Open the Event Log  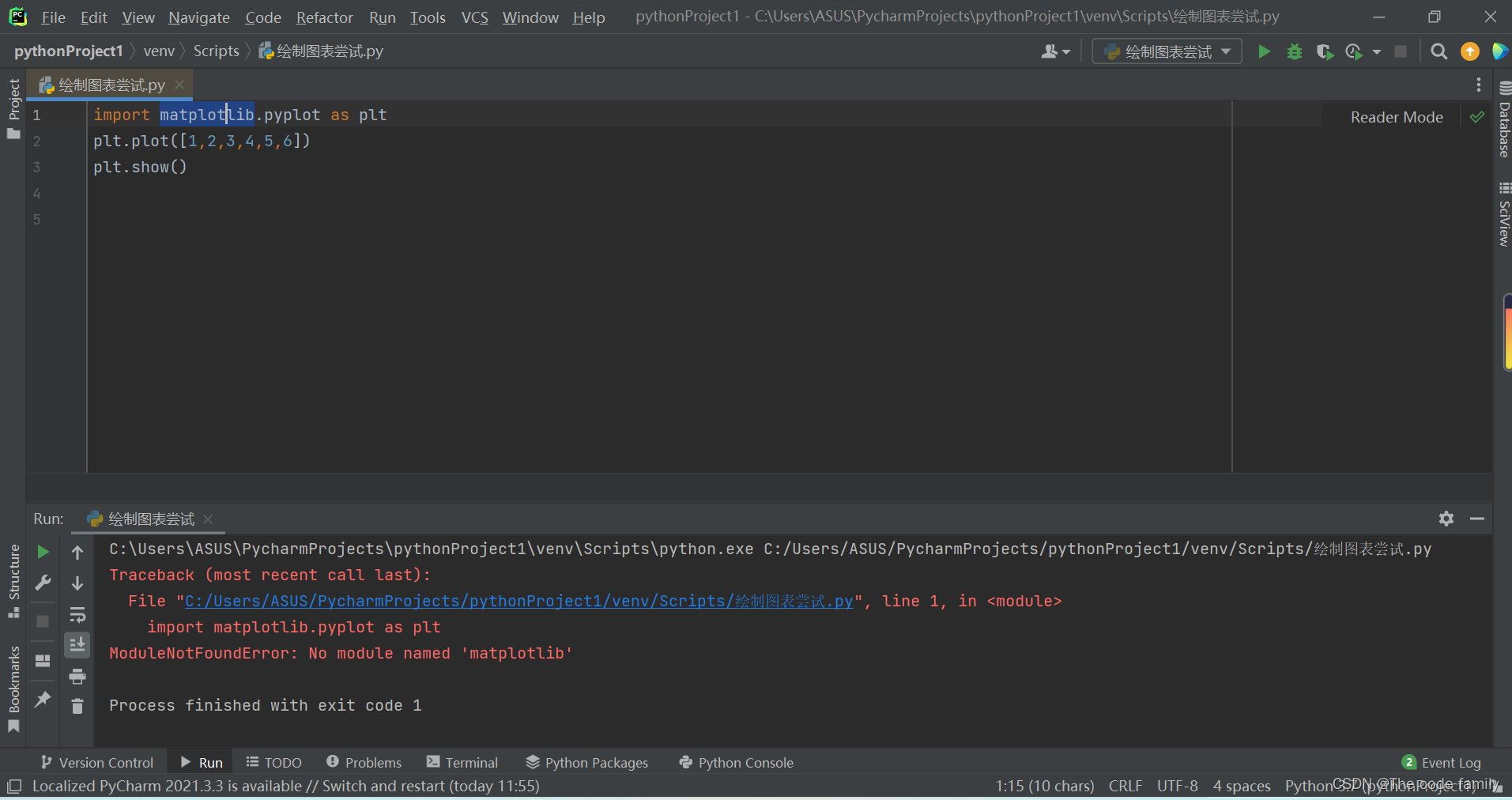[1442, 762]
